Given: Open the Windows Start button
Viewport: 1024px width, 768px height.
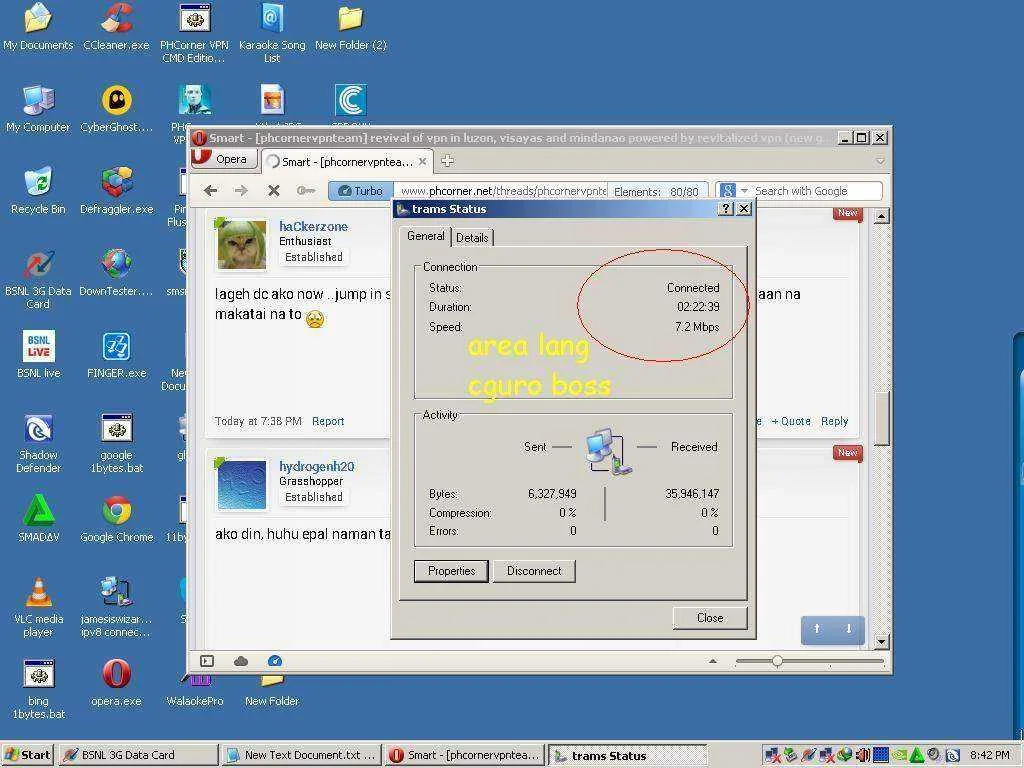Looking at the screenshot, I should (27, 755).
